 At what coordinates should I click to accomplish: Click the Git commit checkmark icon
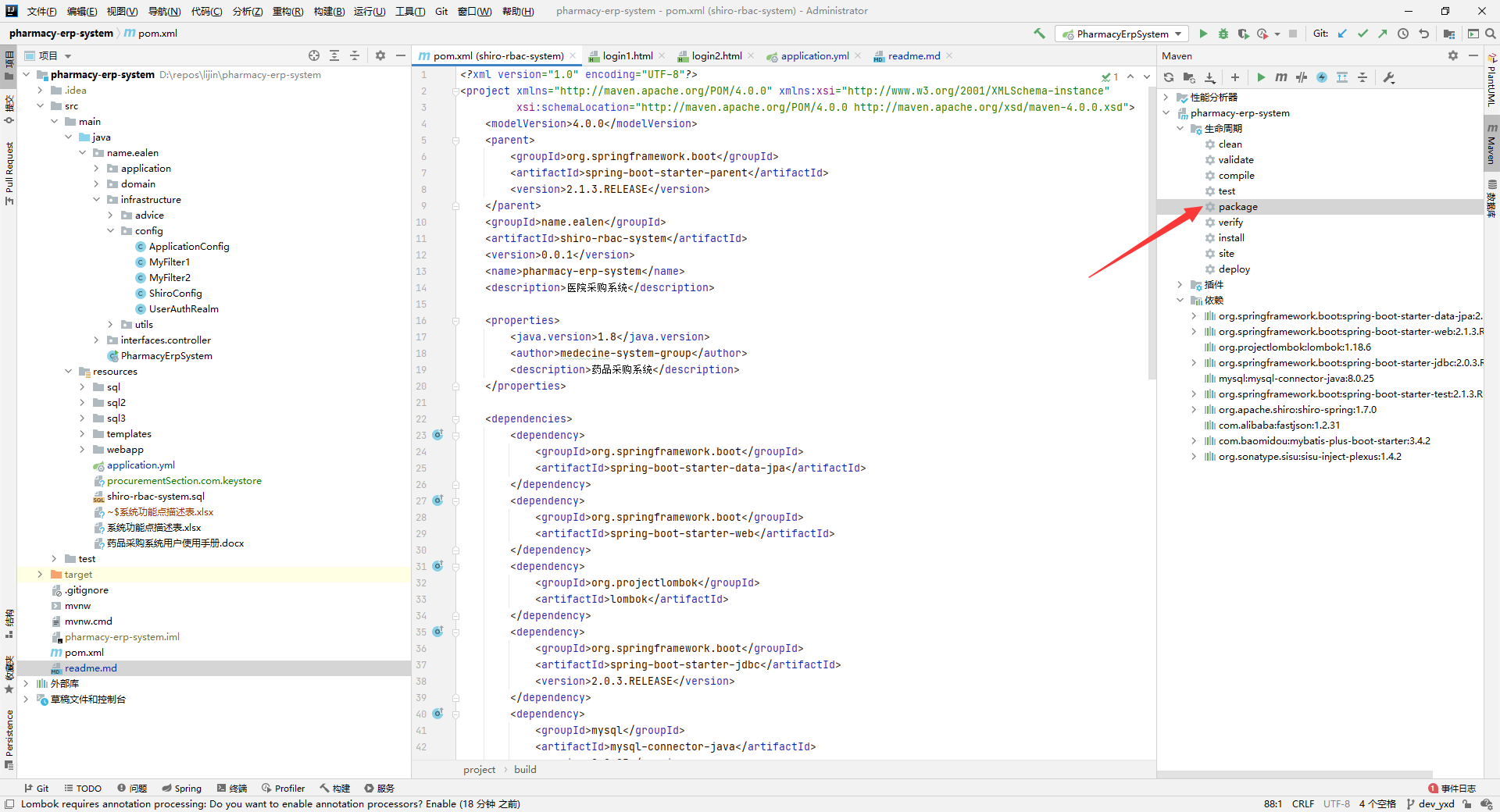click(x=1362, y=34)
